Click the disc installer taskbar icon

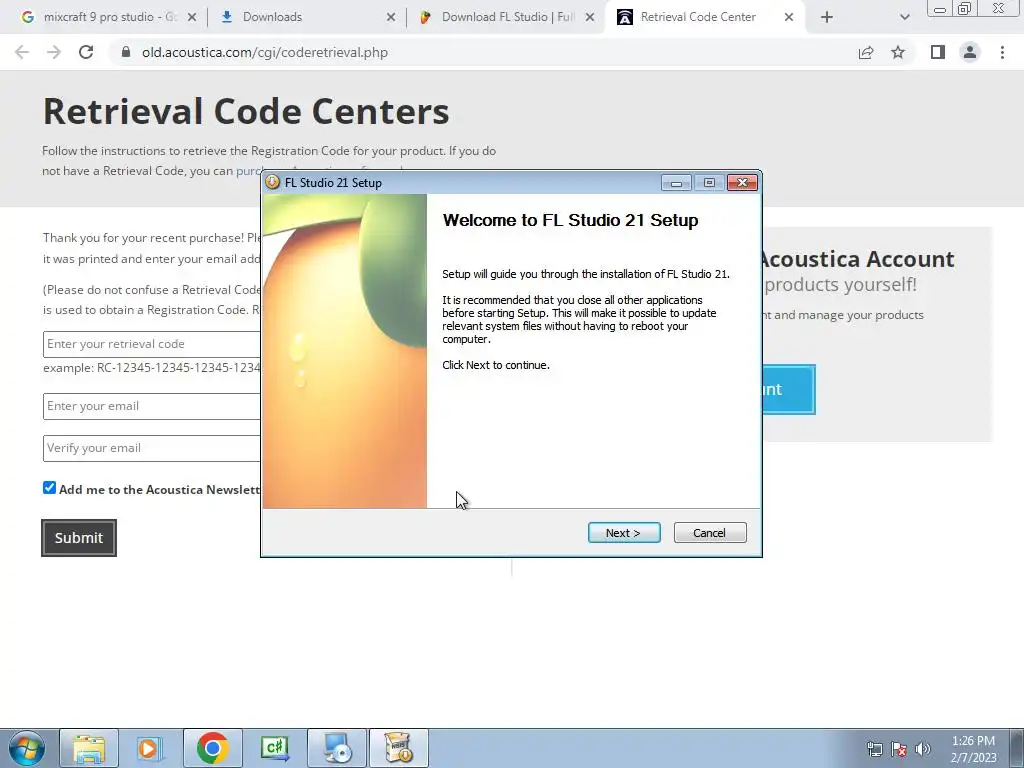337,748
